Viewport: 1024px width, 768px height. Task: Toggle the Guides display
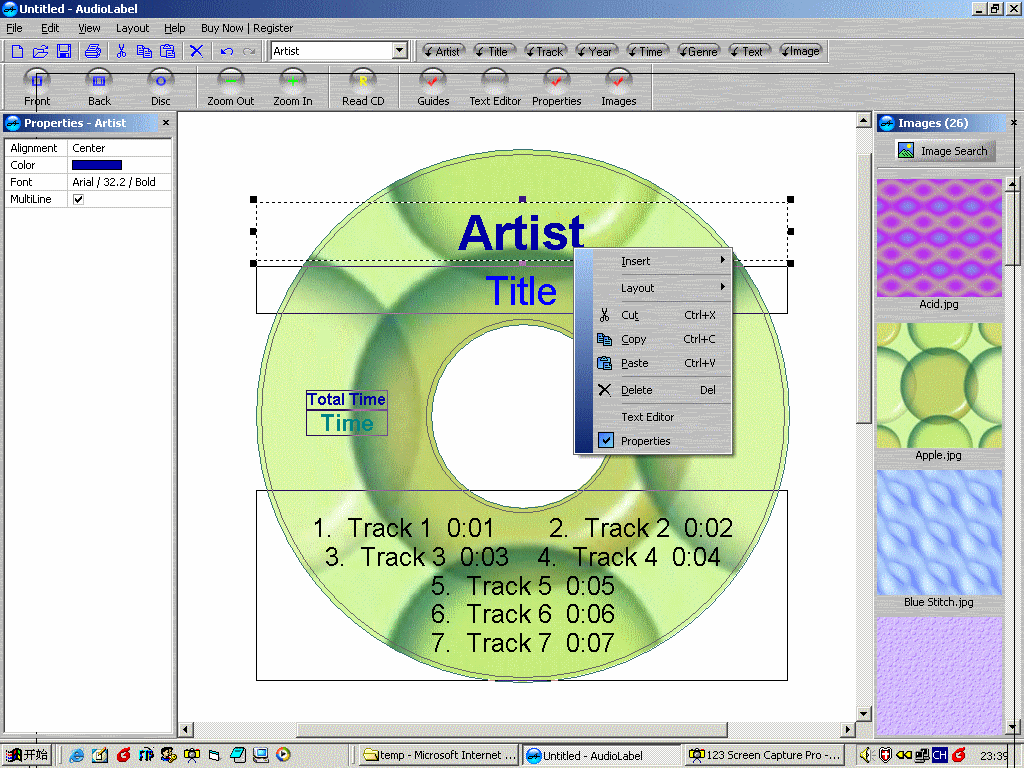click(432, 87)
